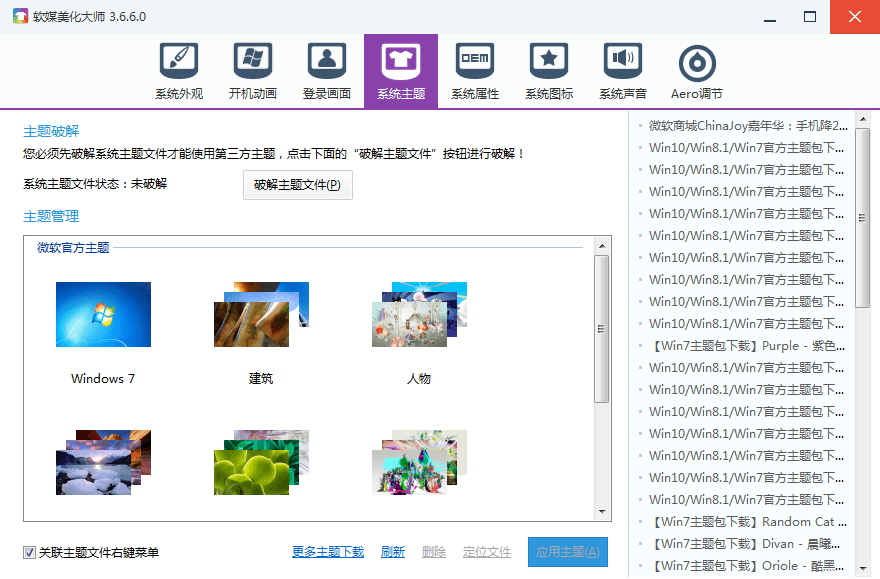This screenshot has width=880, height=579.
Task: Open the 系统图标 star icon
Action: click(549, 63)
